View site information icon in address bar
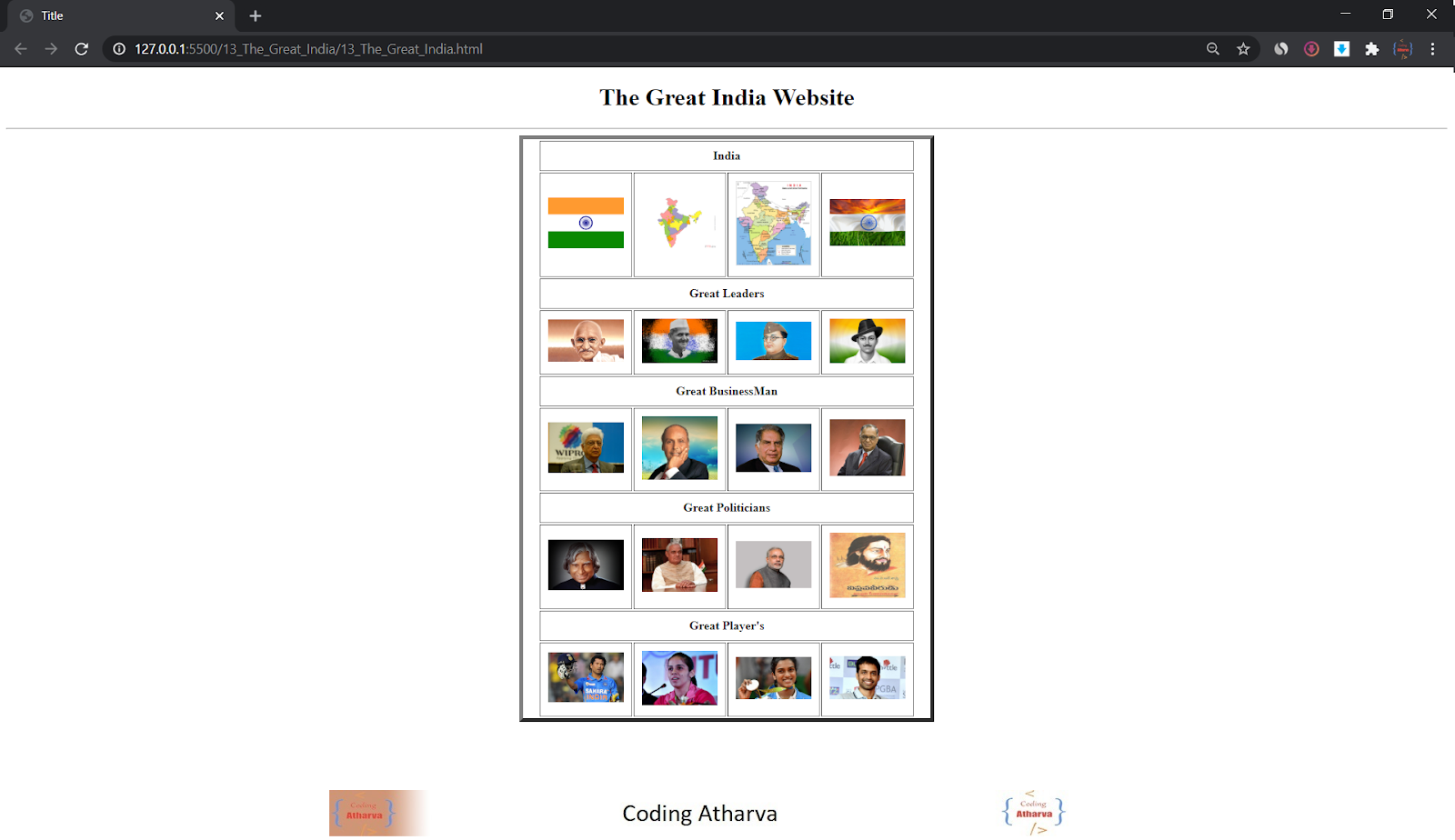Viewport: 1455px width, 840px height. 119,49
